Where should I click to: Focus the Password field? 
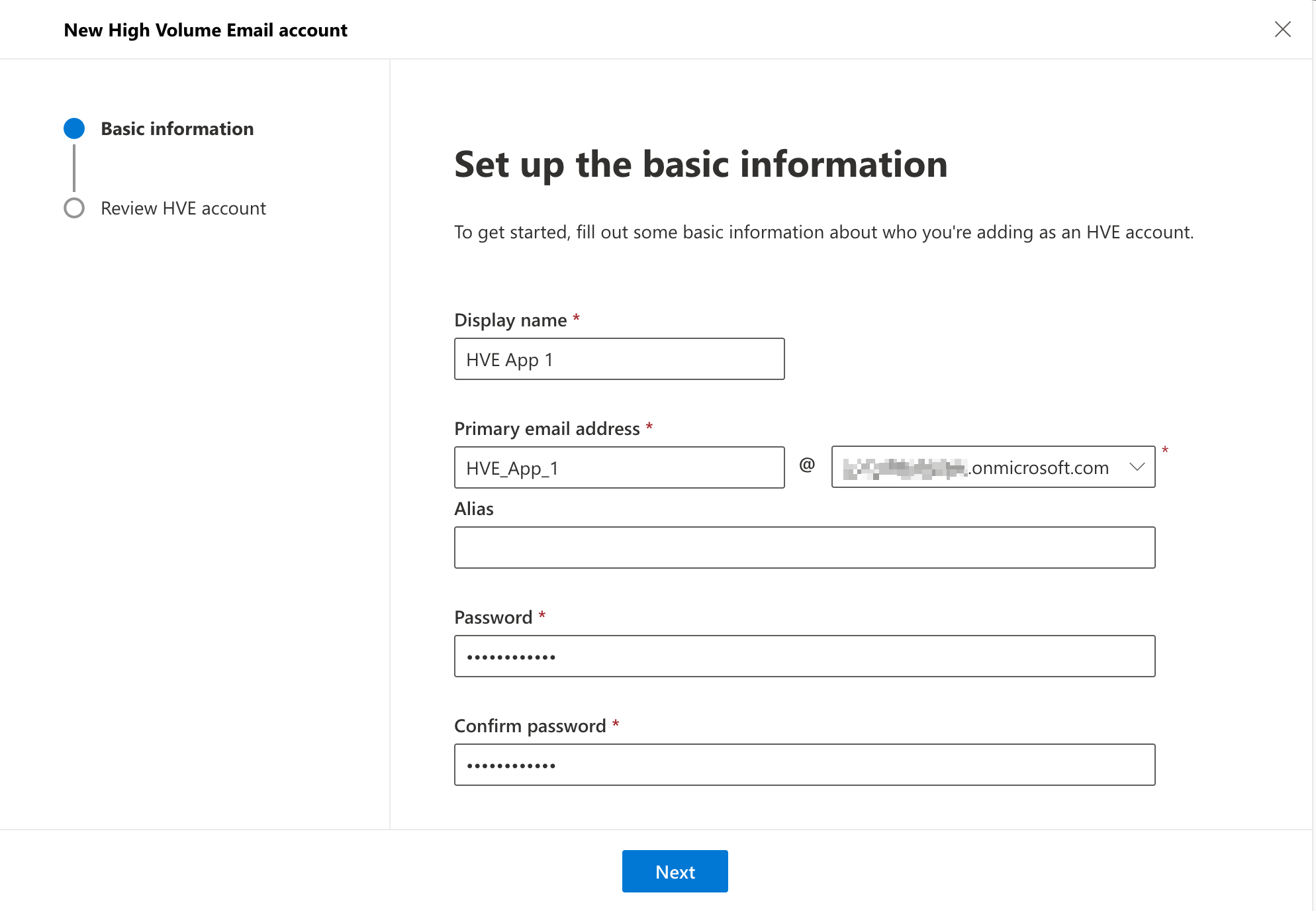(x=804, y=656)
